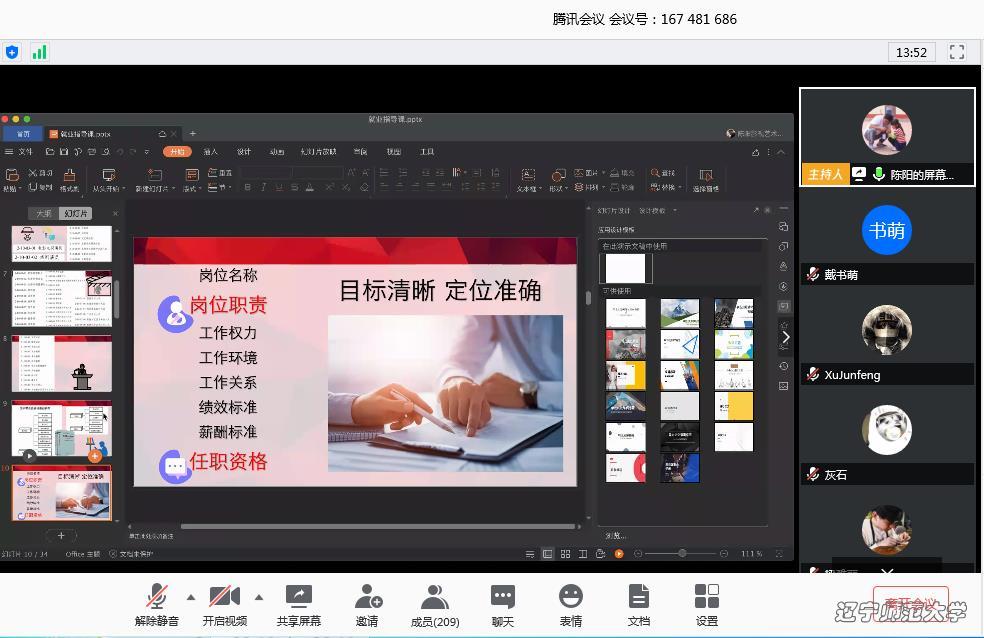Open the font name combo box
The image size is (984, 638).
coord(267,173)
